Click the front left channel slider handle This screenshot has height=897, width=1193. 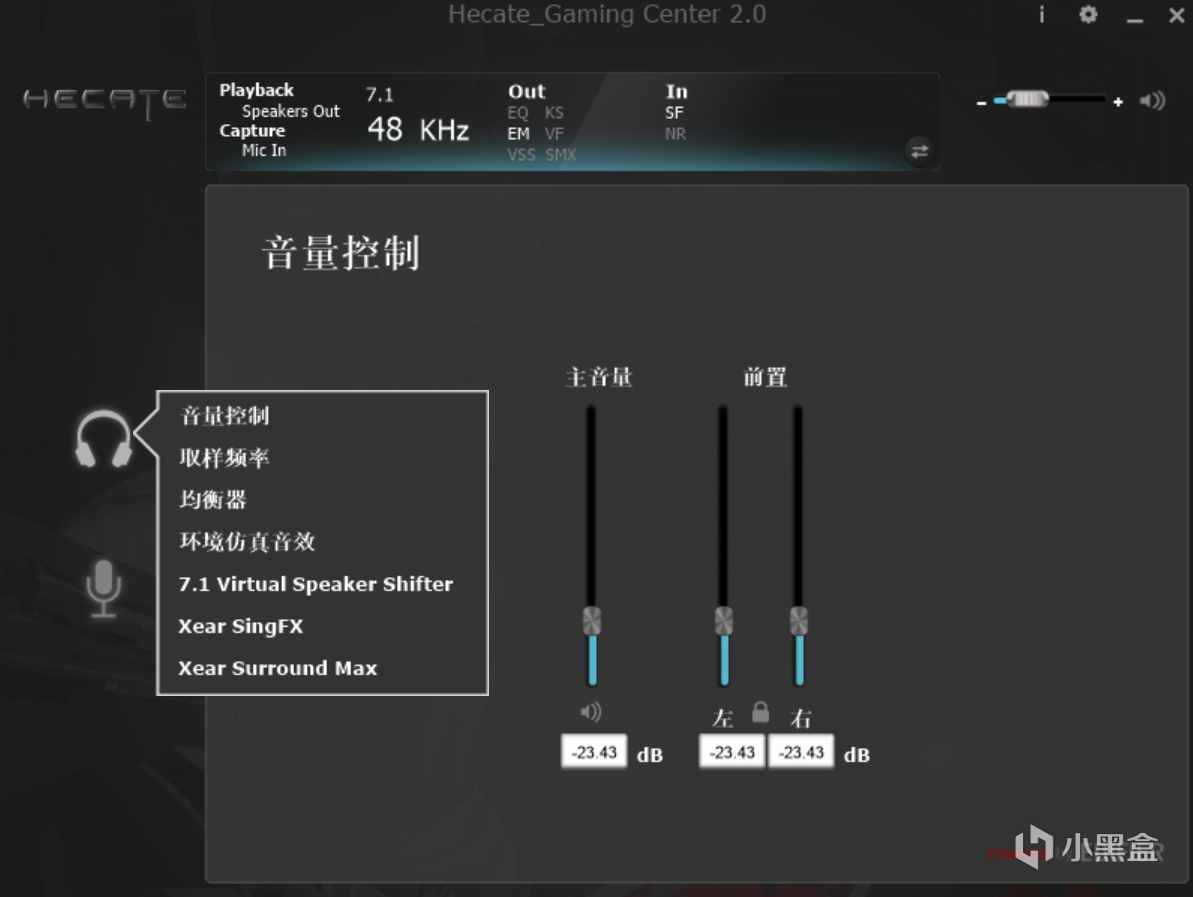point(724,621)
